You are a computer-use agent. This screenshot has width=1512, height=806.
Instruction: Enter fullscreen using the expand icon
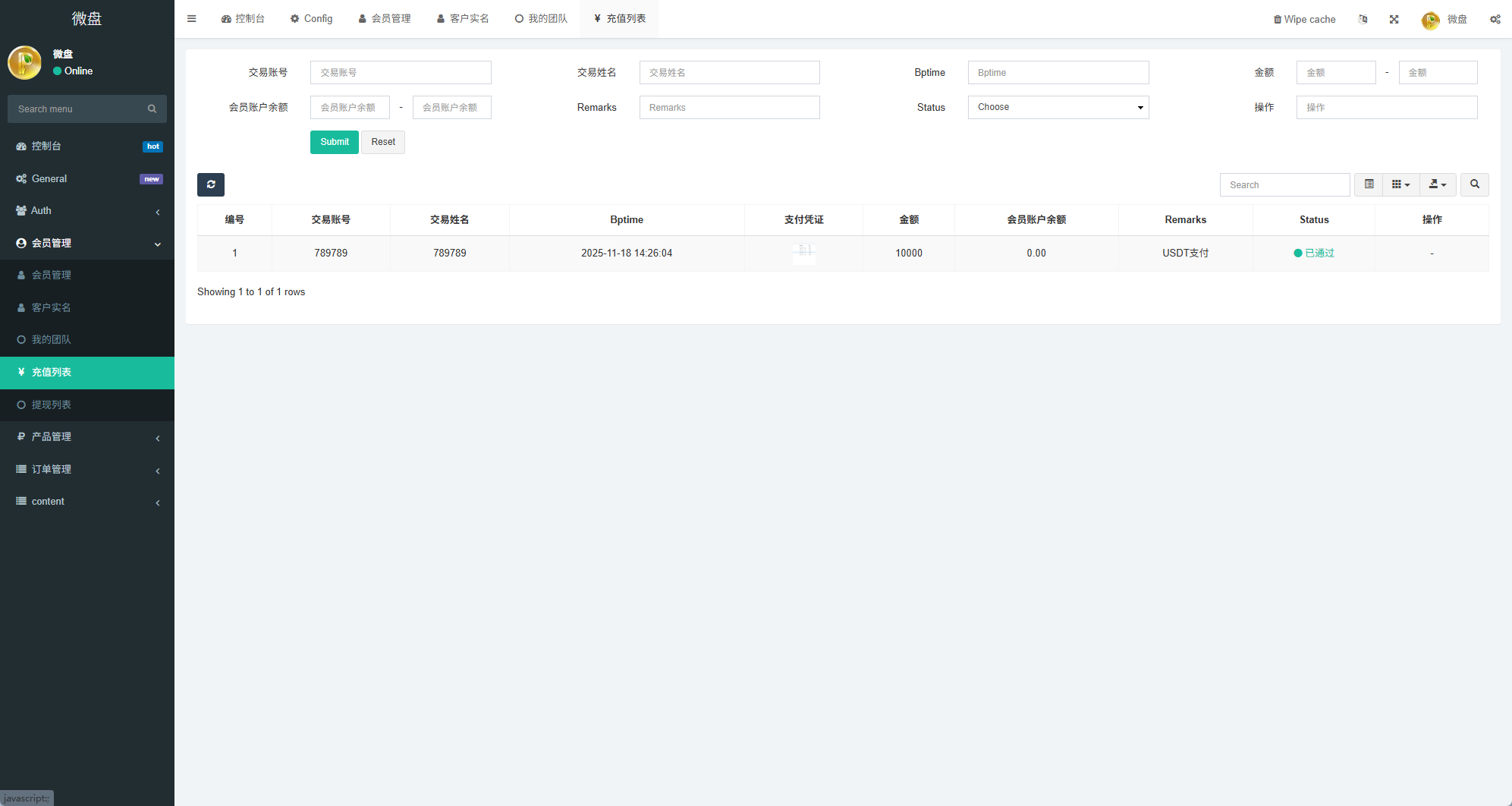tap(1394, 20)
